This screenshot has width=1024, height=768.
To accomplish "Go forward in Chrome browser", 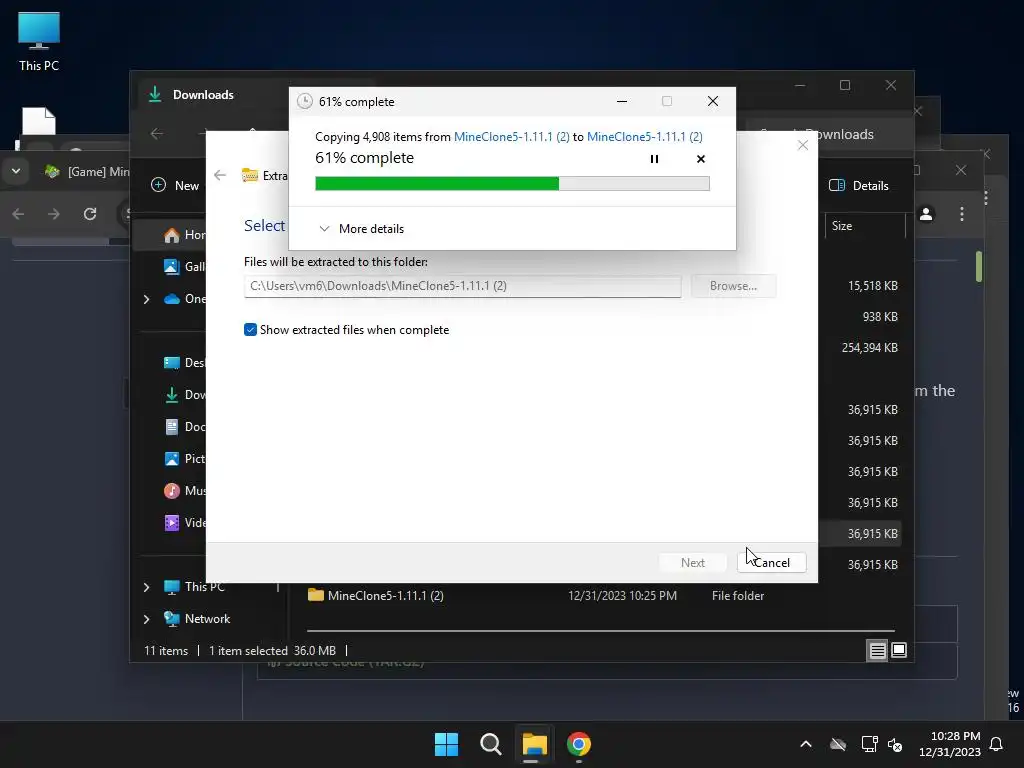I will click(54, 214).
